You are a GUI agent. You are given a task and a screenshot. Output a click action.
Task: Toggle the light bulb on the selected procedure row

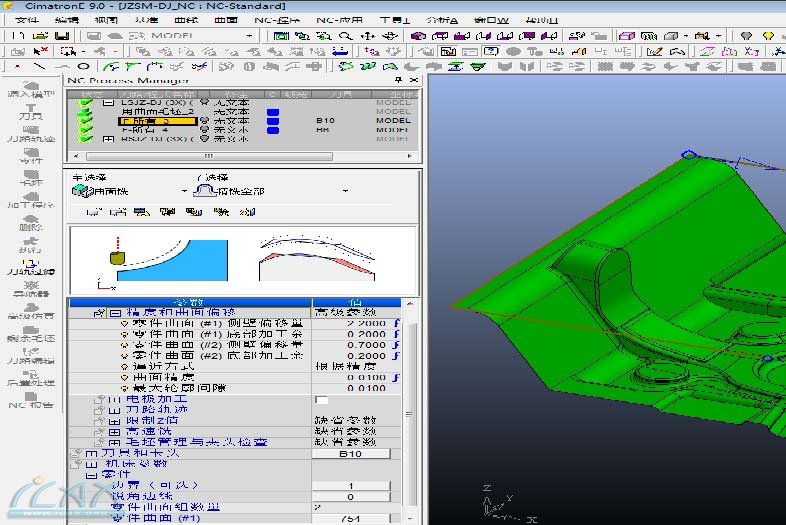(205, 120)
